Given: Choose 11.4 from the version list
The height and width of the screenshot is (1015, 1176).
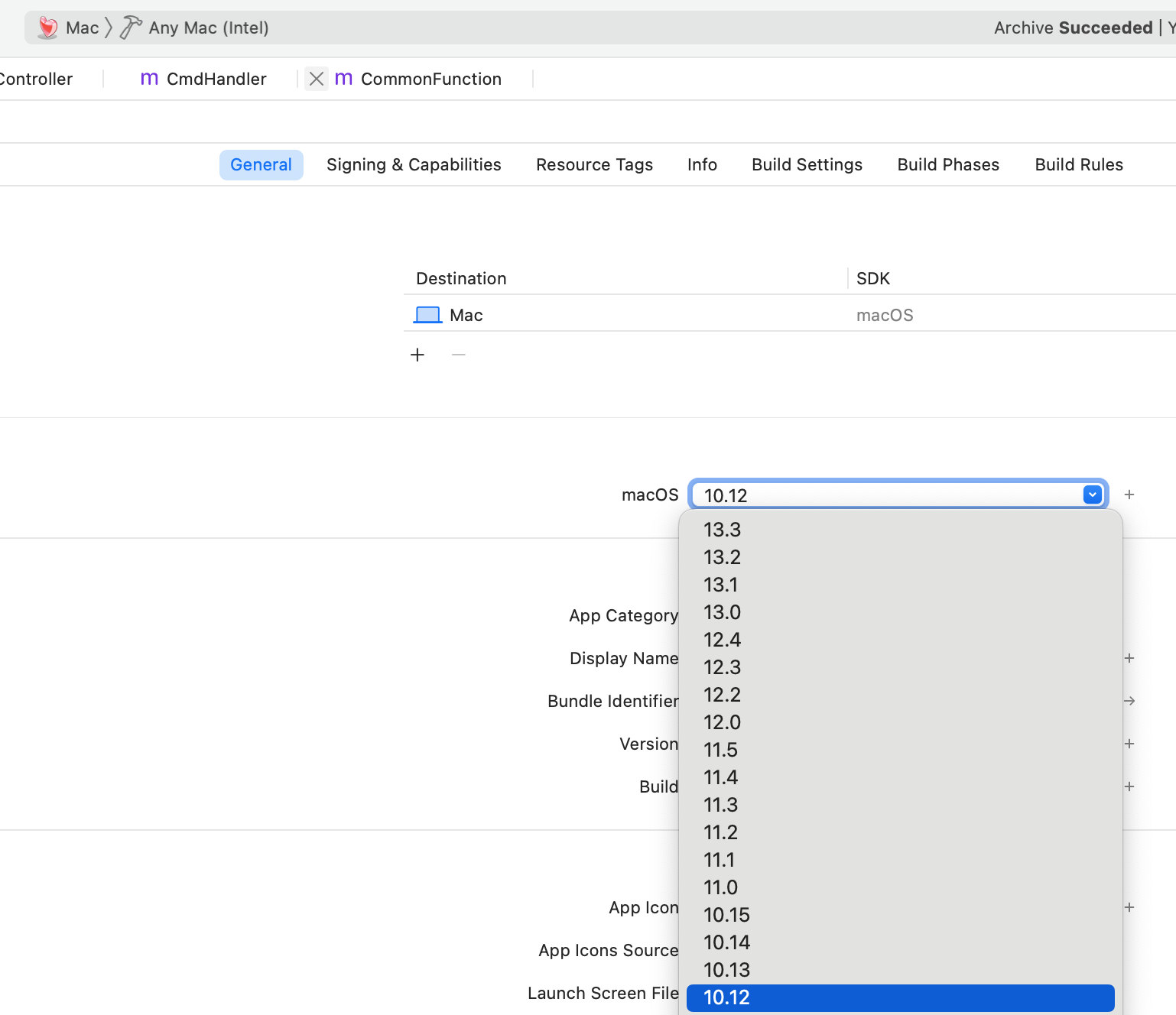Looking at the screenshot, I should click(x=900, y=777).
